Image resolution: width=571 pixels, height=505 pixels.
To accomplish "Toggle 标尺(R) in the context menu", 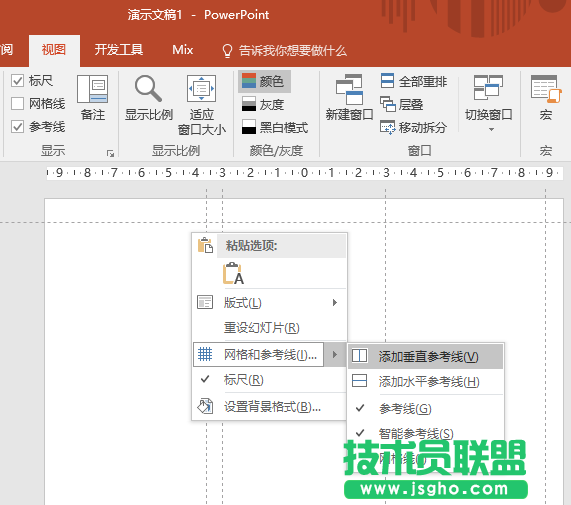I will (x=269, y=380).
